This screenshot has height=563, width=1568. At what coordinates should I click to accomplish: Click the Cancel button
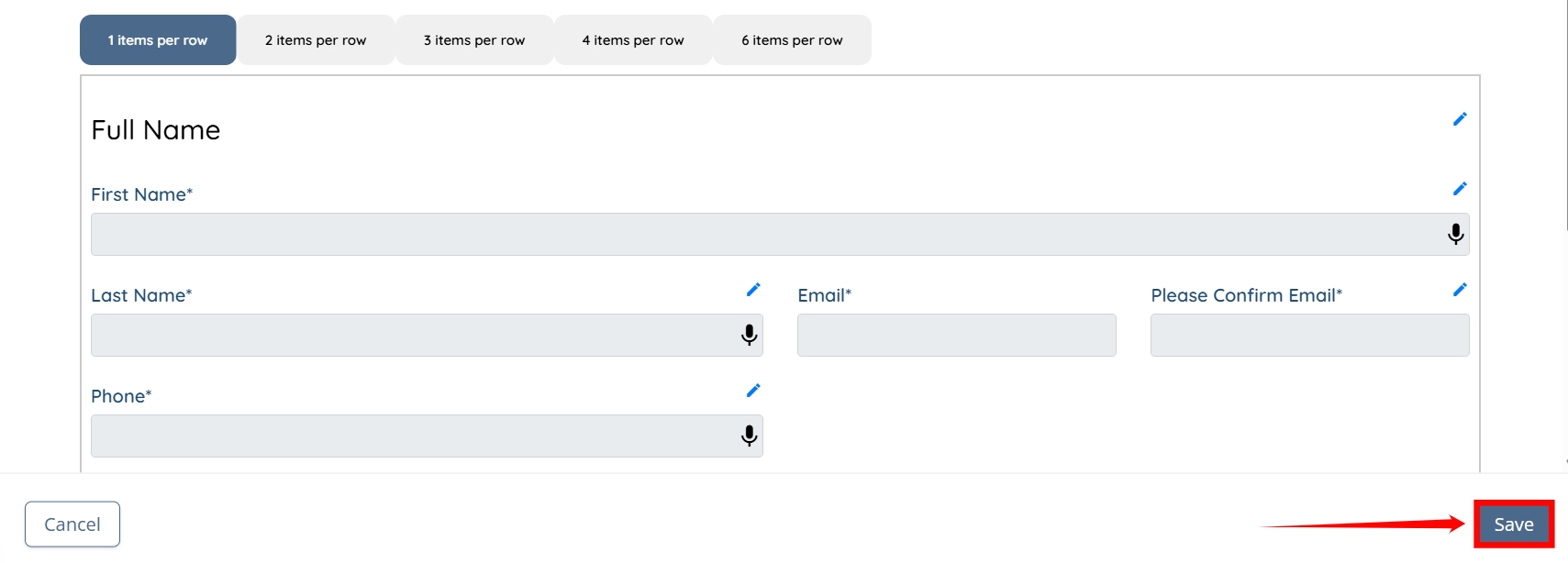pos(72,524)
